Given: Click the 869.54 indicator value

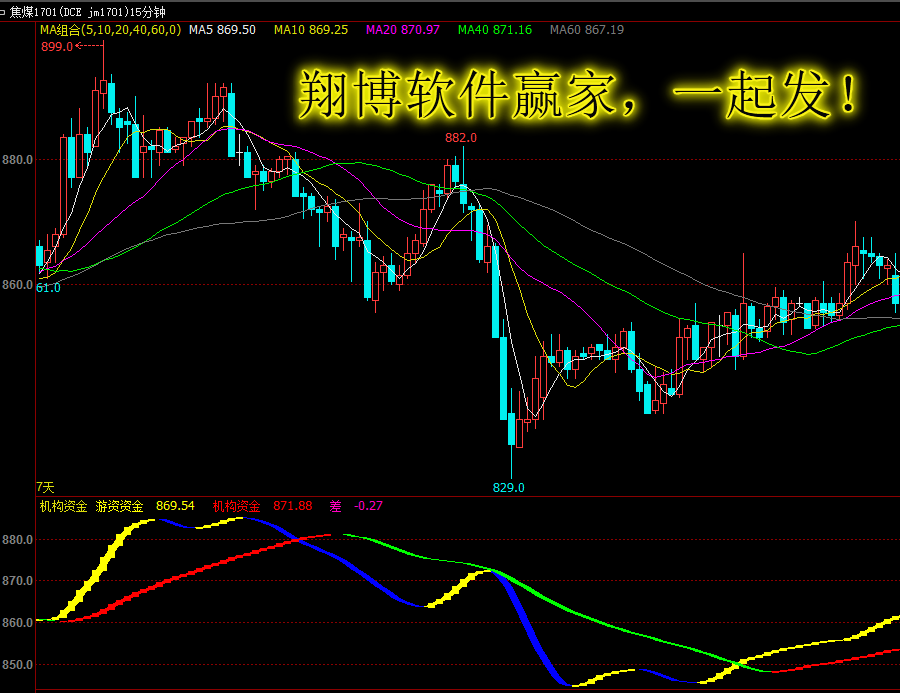Looking at the screenshot, I should click(175, 506).
